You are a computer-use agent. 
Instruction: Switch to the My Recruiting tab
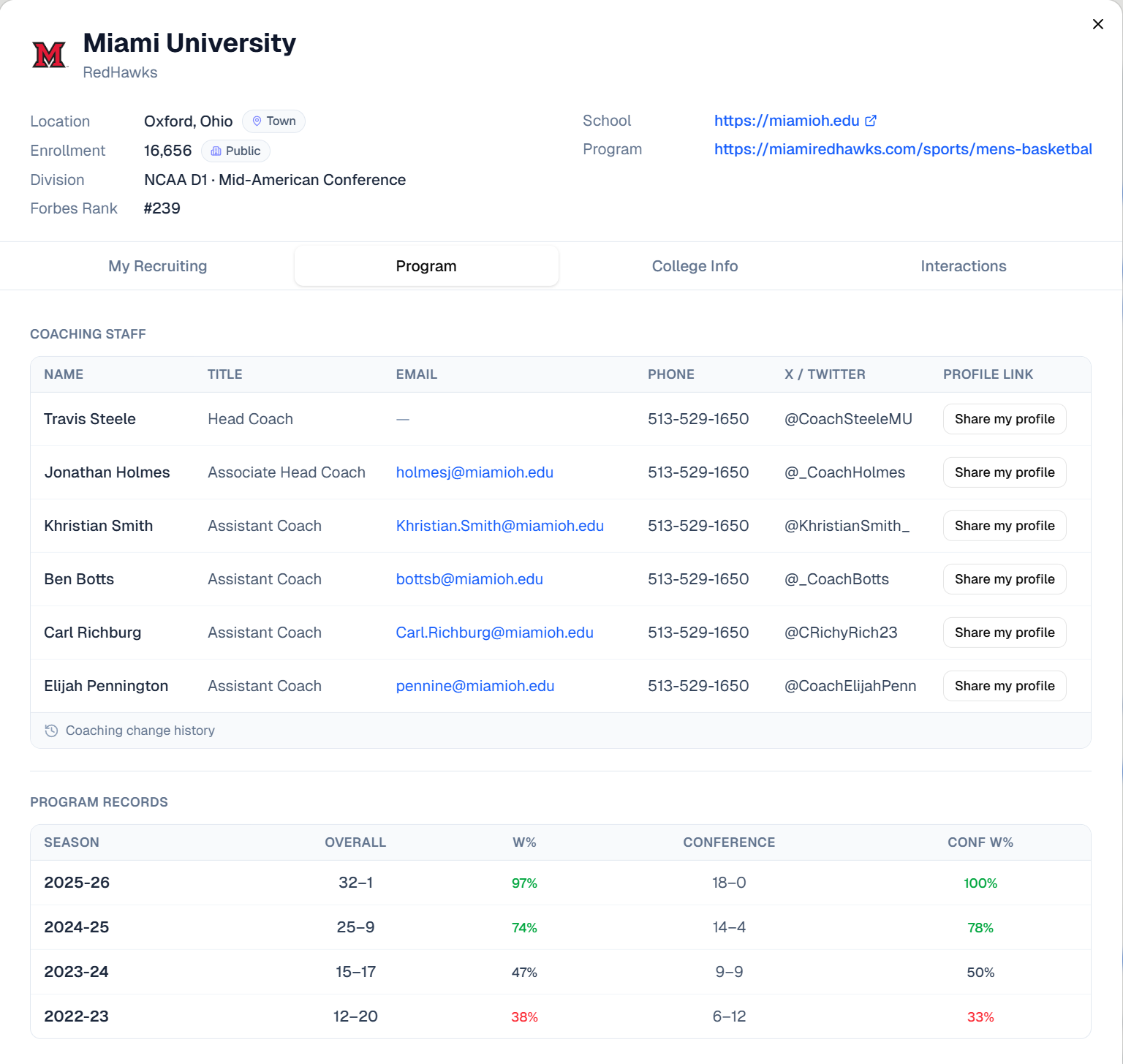click(158, 266)
